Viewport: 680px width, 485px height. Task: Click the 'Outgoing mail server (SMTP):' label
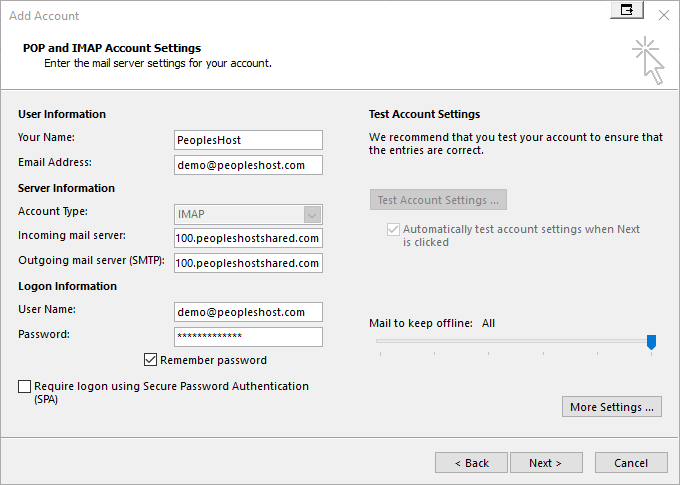point(91,260)
